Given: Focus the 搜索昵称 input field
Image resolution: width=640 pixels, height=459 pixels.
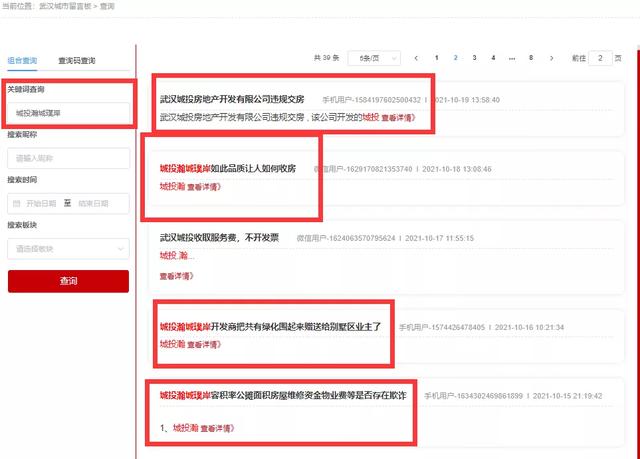Looking at the screenshot, I should click(x=69, y=158).
